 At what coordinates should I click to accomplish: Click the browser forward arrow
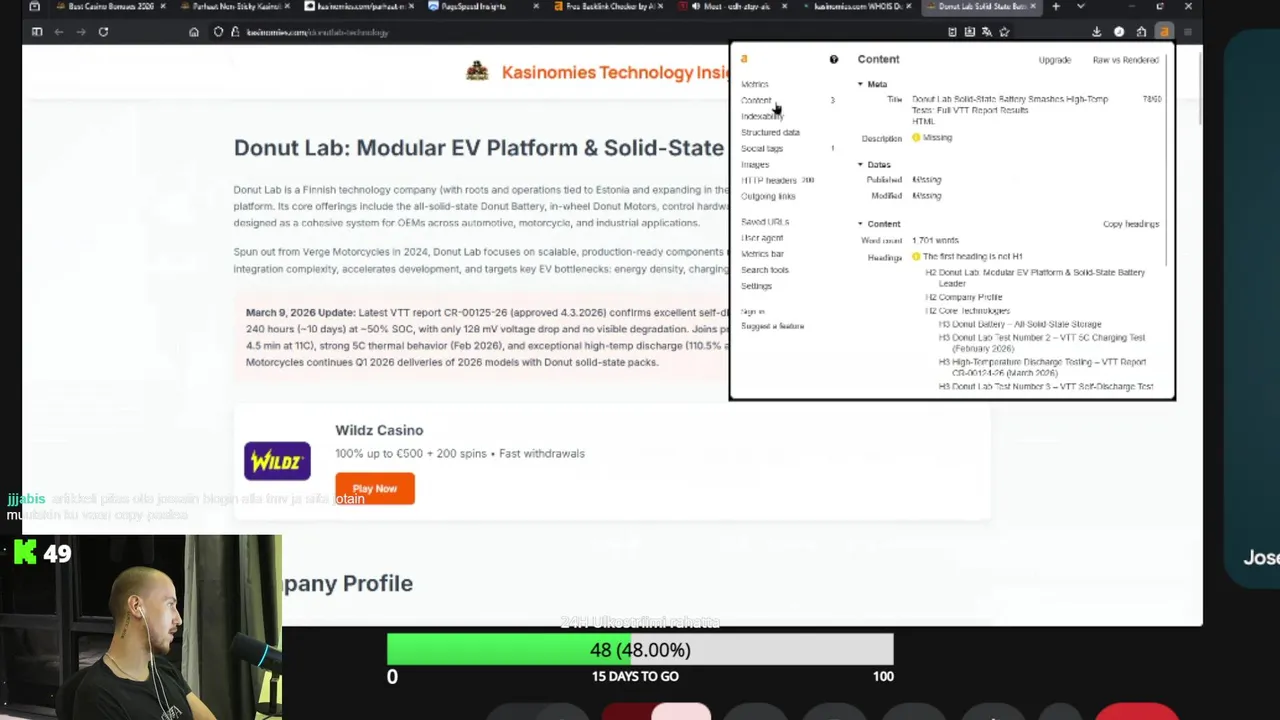[x=81, y=32]
